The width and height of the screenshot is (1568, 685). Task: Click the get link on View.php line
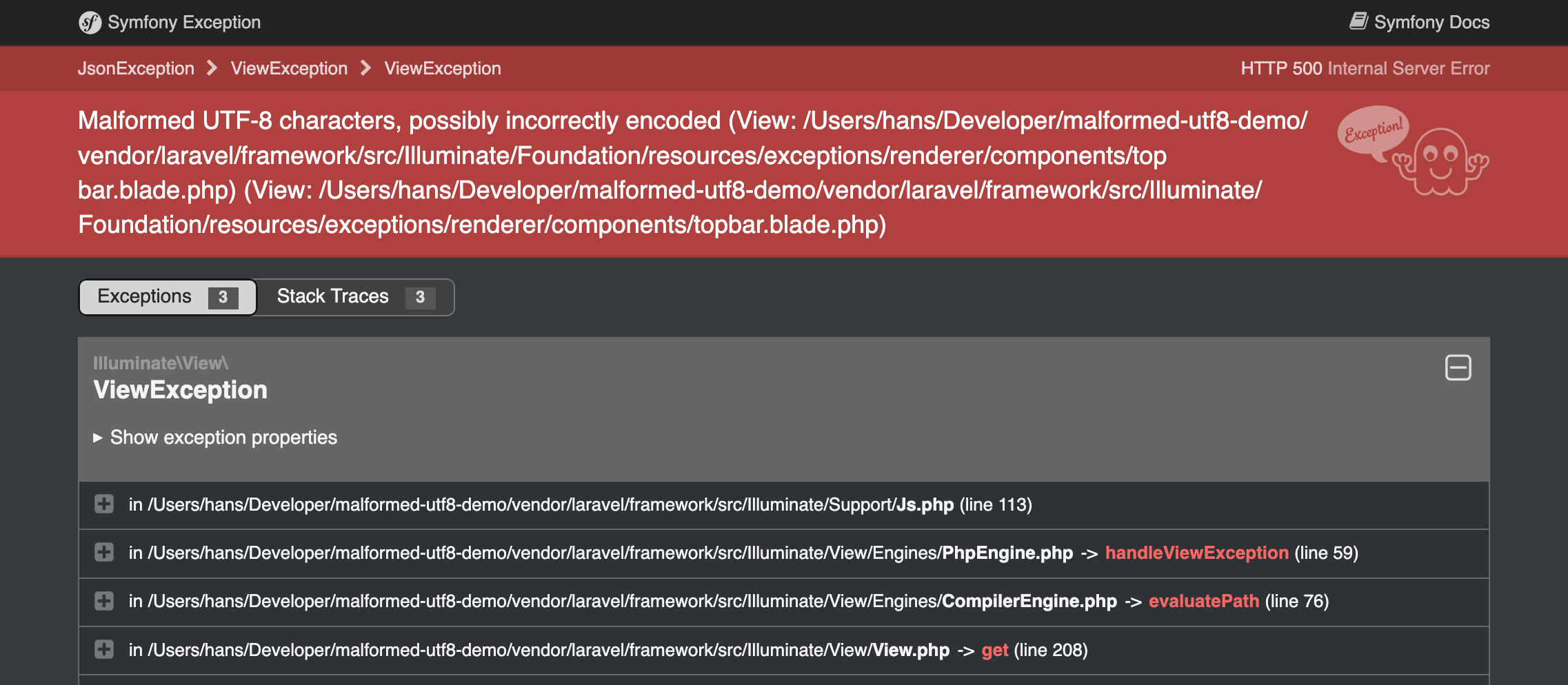995,649
